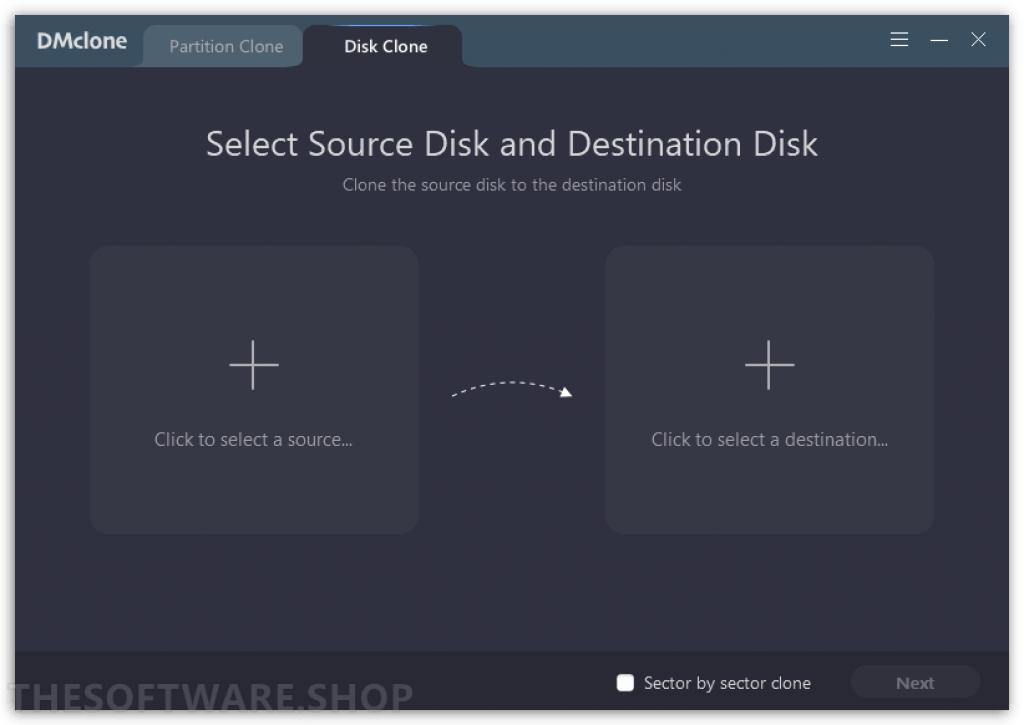1024x725 pixels.
Task: Click the 'Select Source Disk and Destination Disk' heading
Action: click(x=512, y=144)
